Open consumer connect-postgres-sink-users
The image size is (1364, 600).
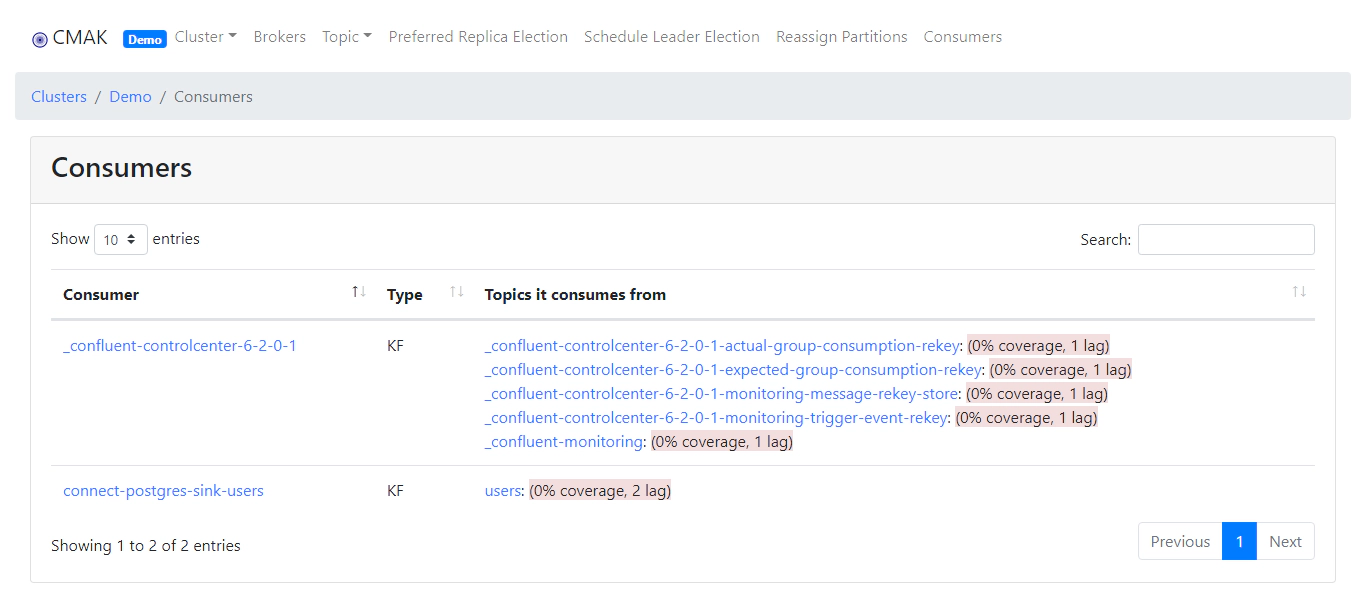point(163,491)
